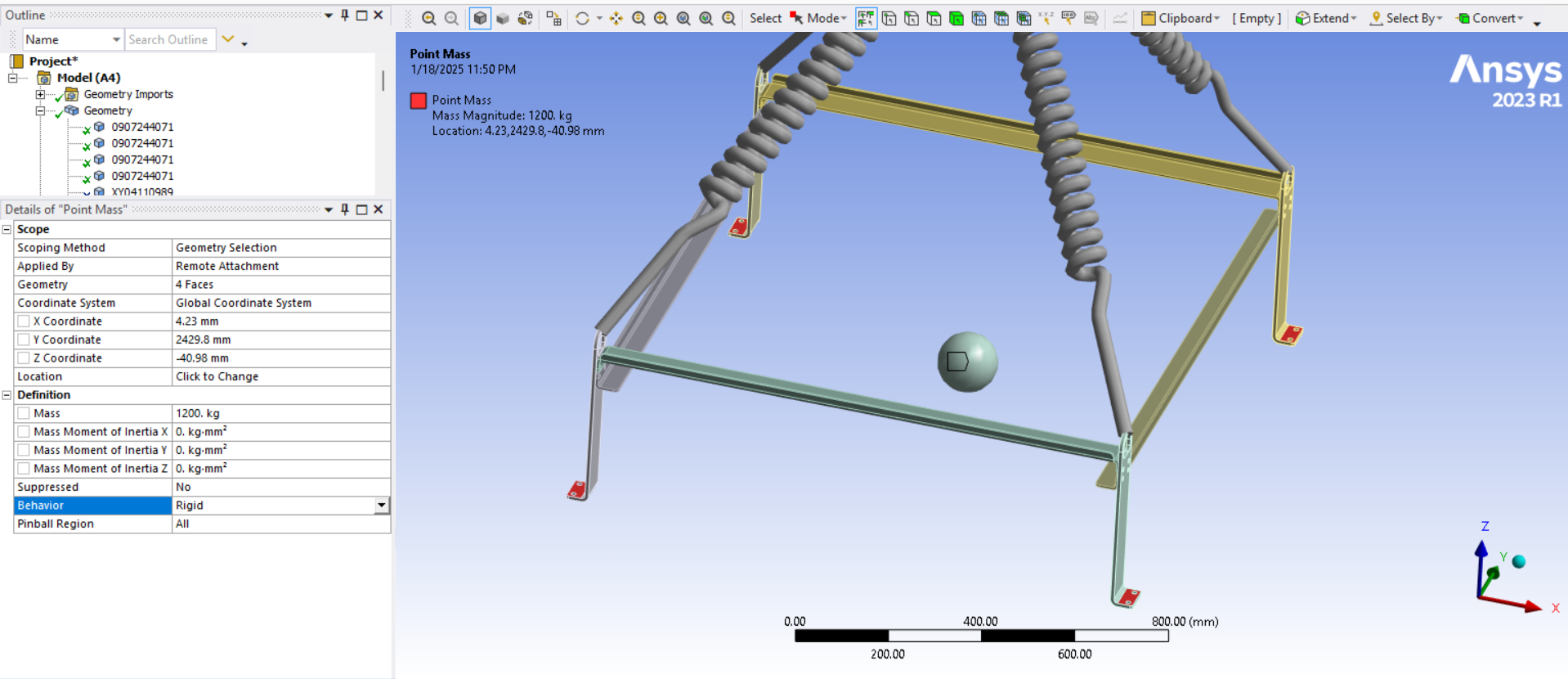Image resolution: width=1568 pixels, height=679 pixels.
Task: Pin the Details of Point Mass panel
Action: [345, 209]
